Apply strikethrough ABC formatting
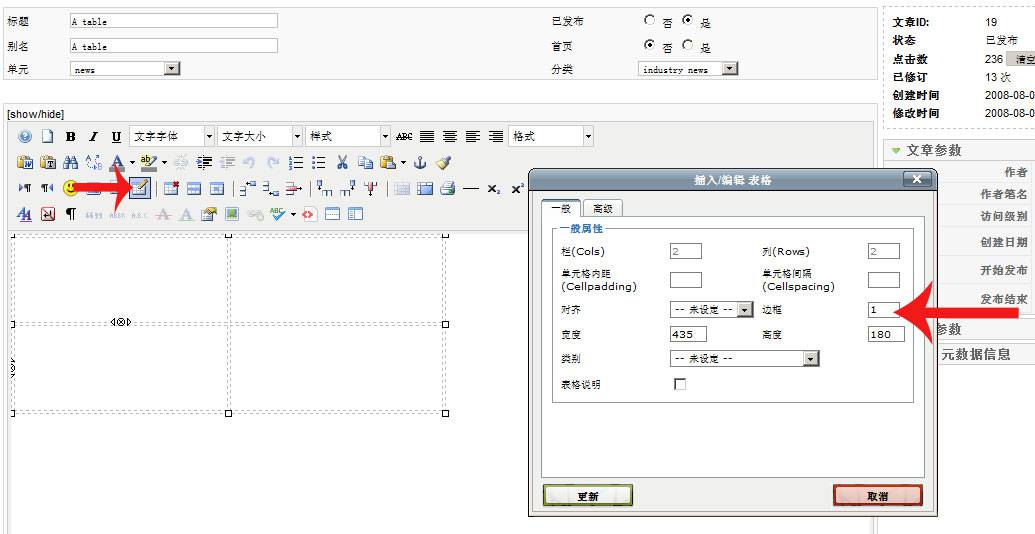This screenshot has width=1035, height=534. 404,137
